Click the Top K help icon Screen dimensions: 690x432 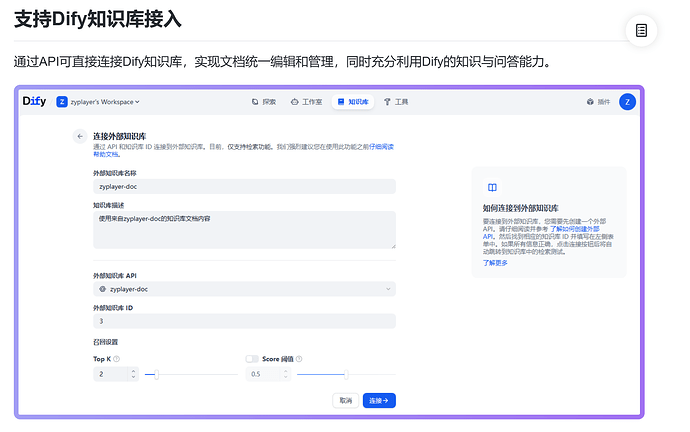(117, 359)
